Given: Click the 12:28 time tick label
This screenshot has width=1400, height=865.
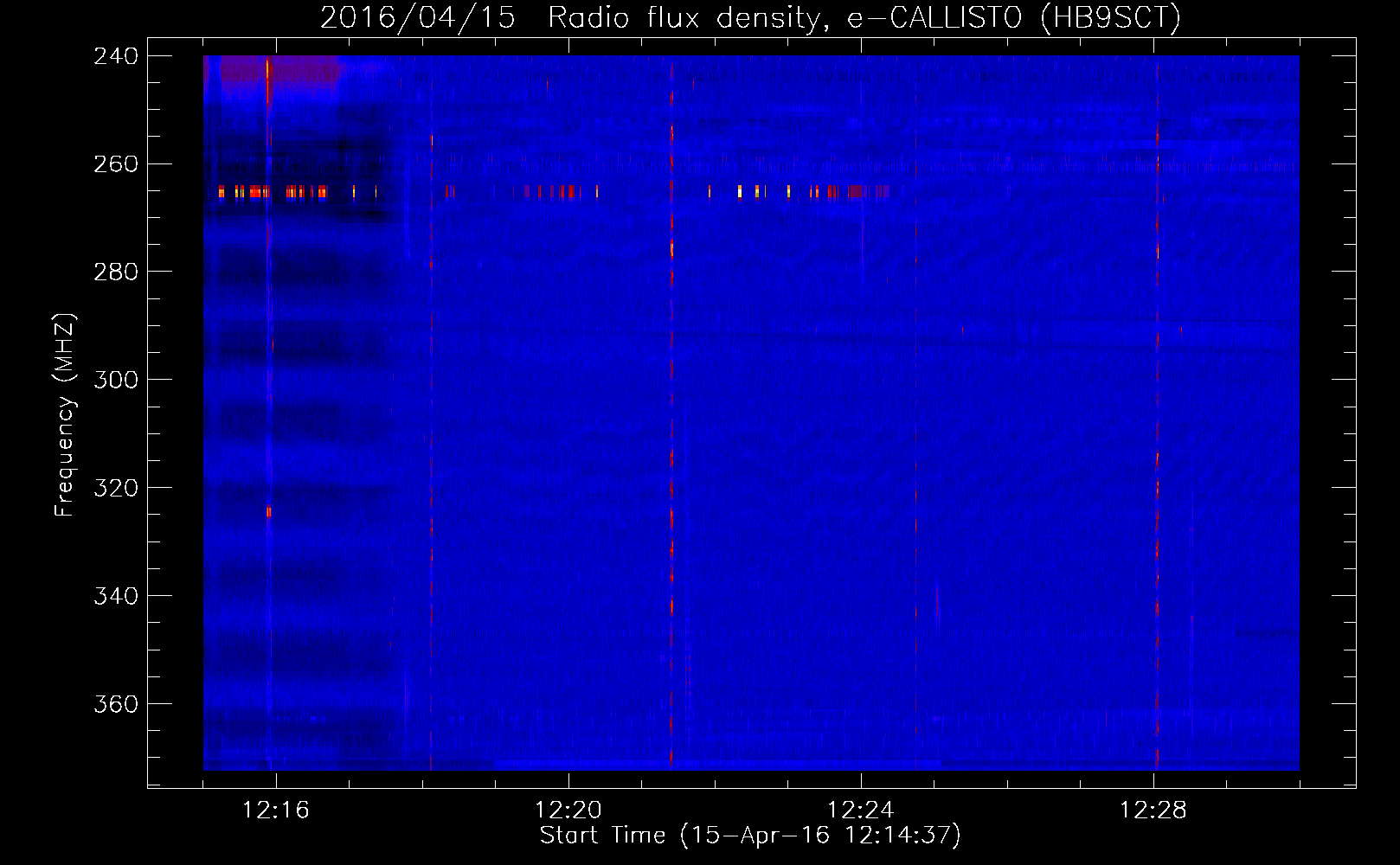Looking at the screenshot, I should pos(1153,811).
